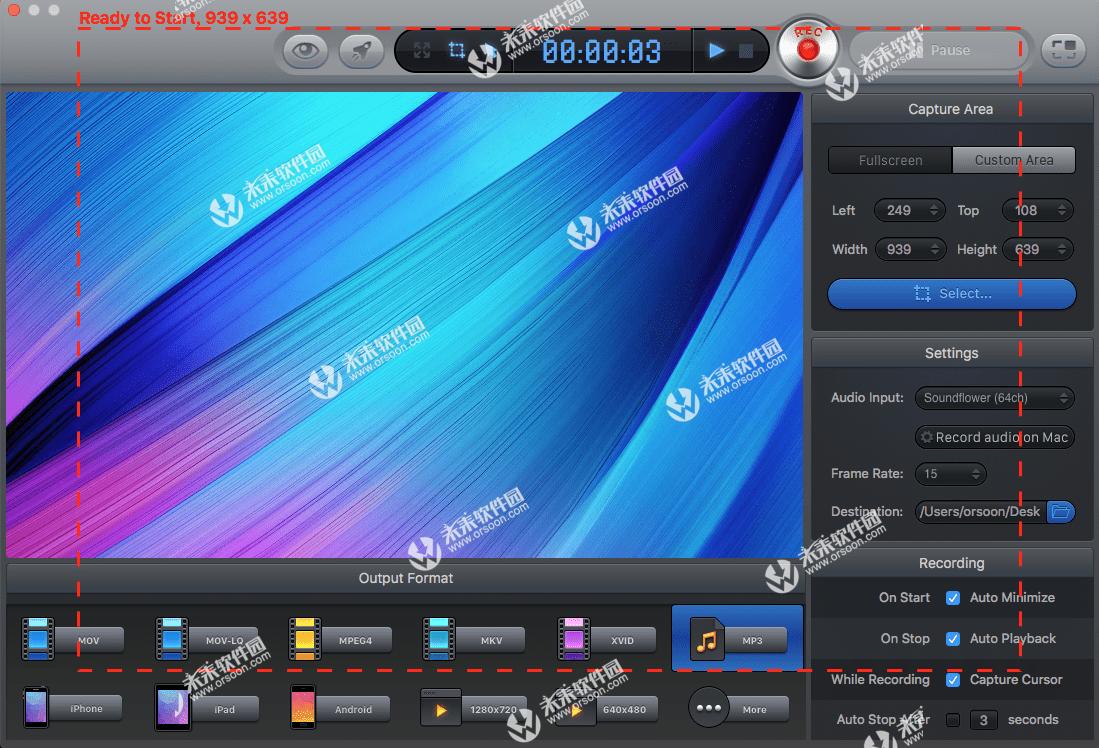Click the eye preview icon in toolbar
This screenshot has height=748, width=1099.
(305, 50)
